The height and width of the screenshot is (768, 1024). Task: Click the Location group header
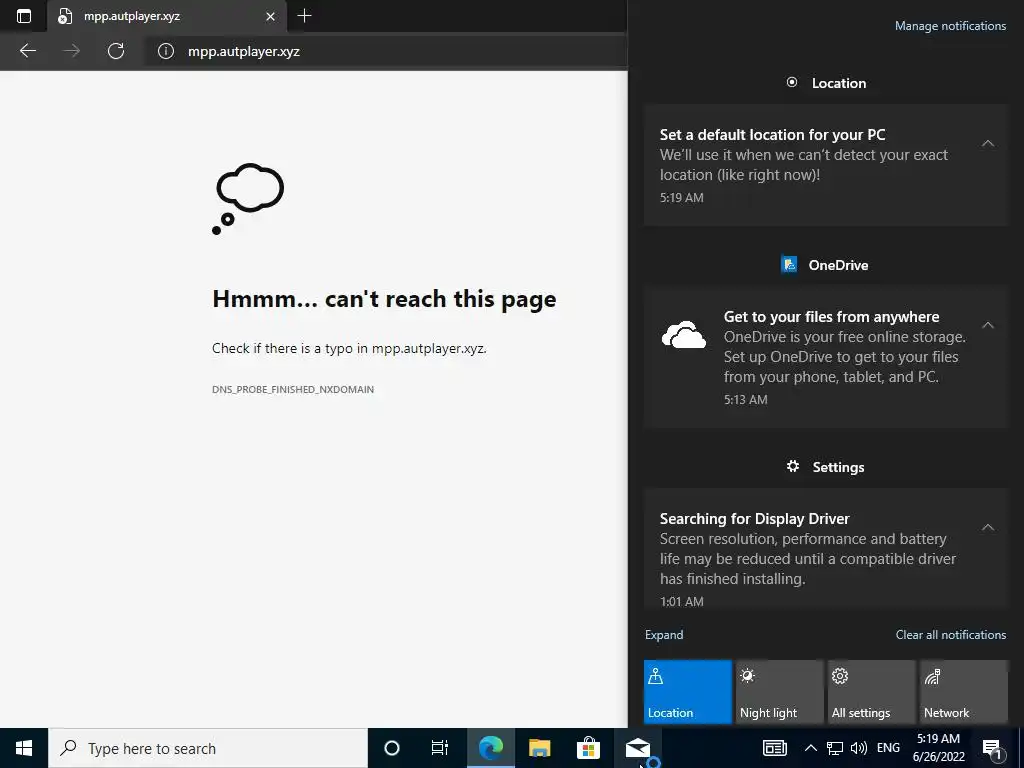coord(826,83)
